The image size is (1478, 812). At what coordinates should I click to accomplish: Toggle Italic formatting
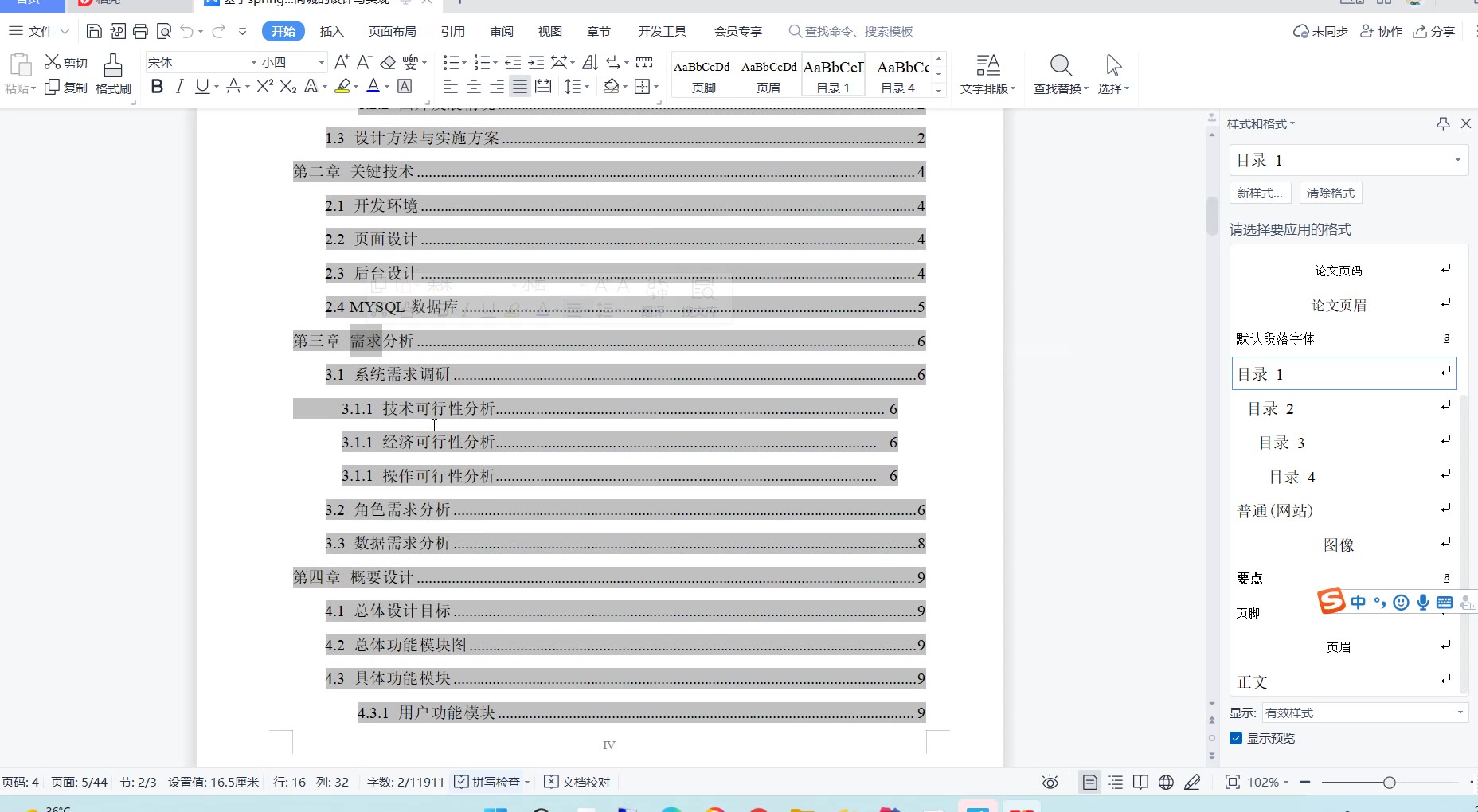pos(179,87)
